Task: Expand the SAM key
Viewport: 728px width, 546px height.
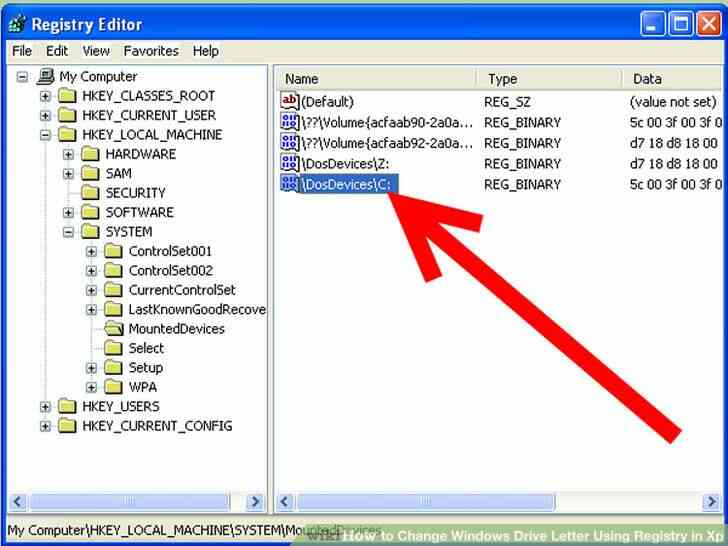Action: [68, 174]
